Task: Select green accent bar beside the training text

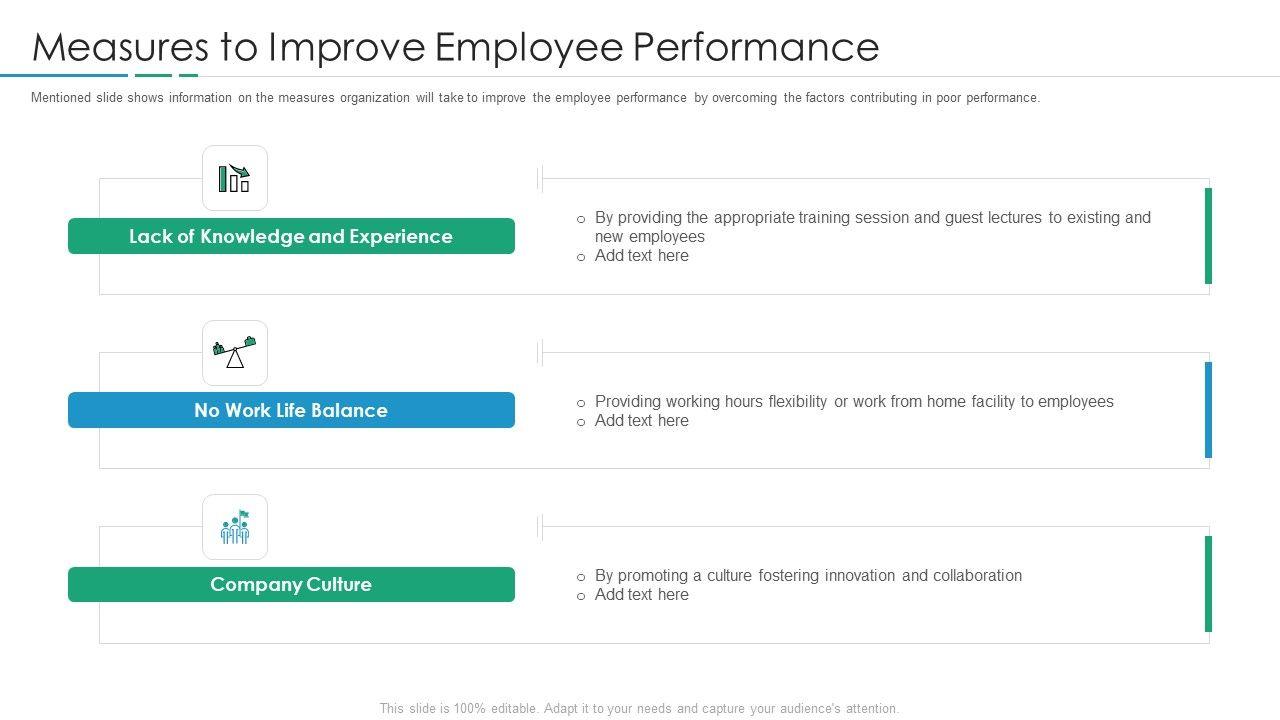Action: 1208,236
